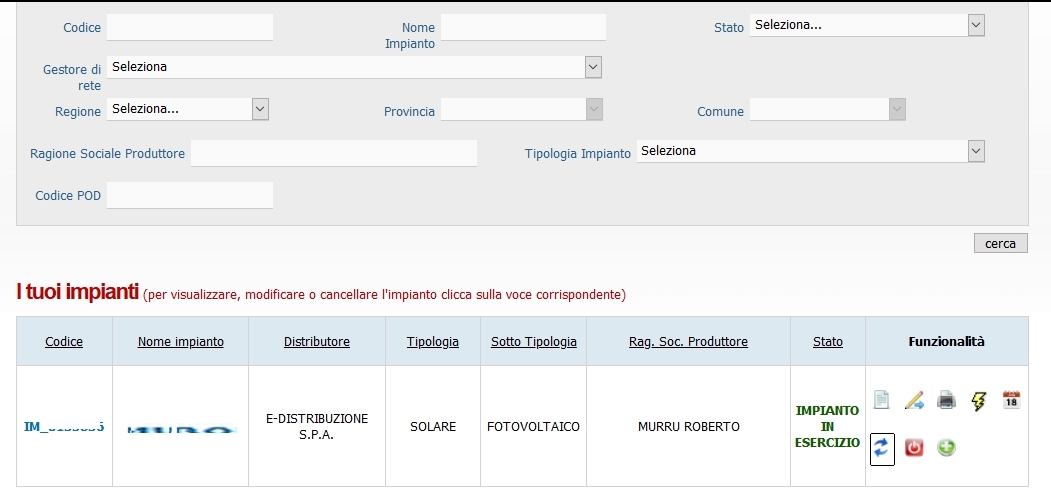Click the pencil edit icon
Viewport: 1051px width, 495px height.
[x=914, y=401]
